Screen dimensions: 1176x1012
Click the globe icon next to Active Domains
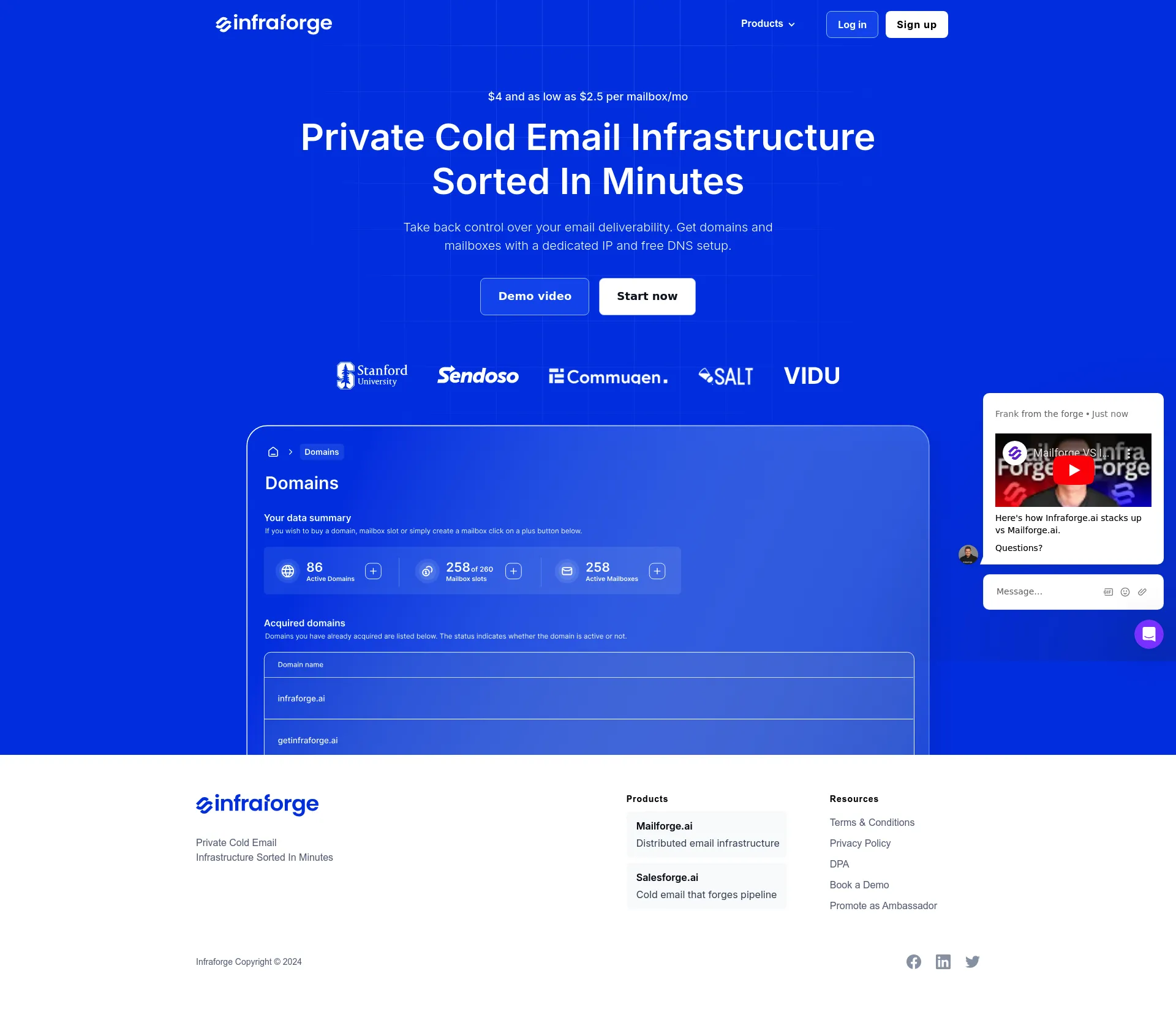[288, 570]
